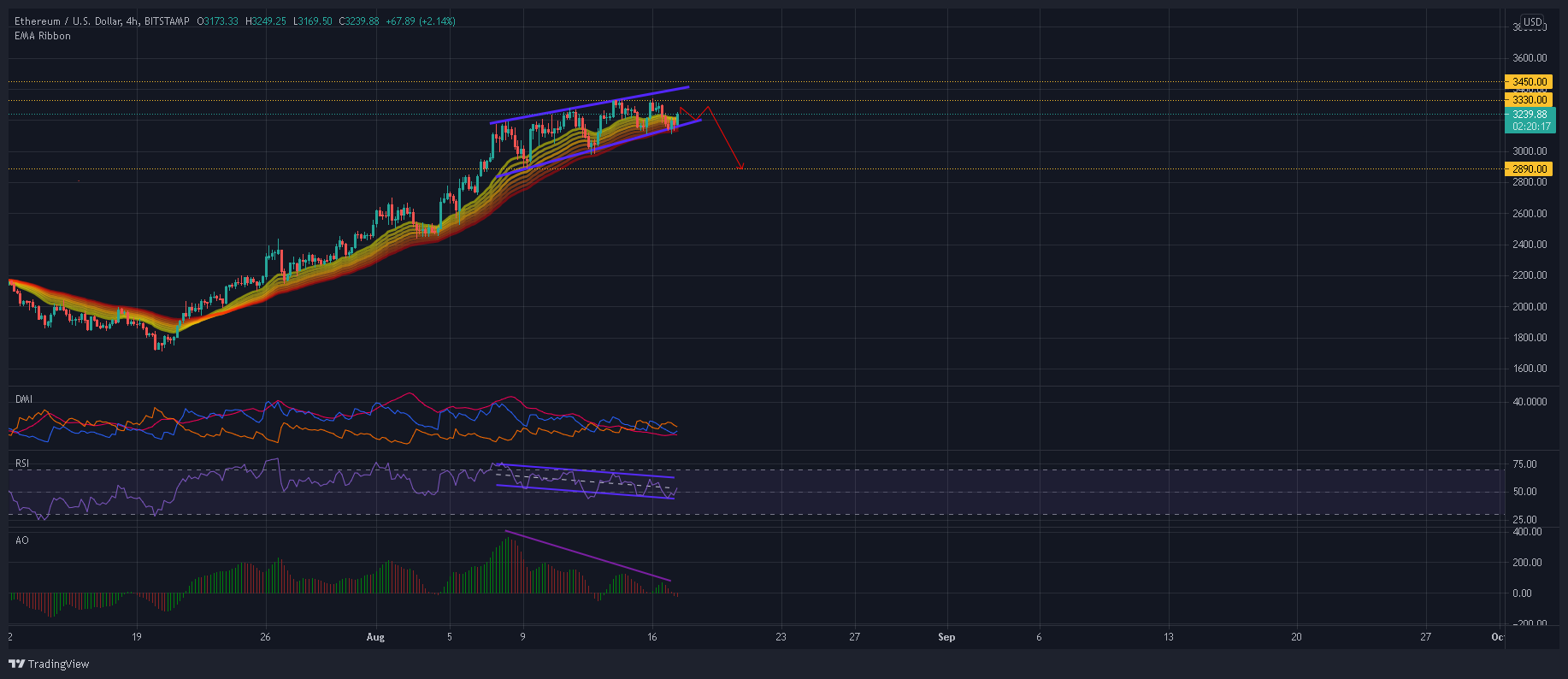Click the RSI indicator label
Screen dimensions: 1568x679
click(22, 463)
